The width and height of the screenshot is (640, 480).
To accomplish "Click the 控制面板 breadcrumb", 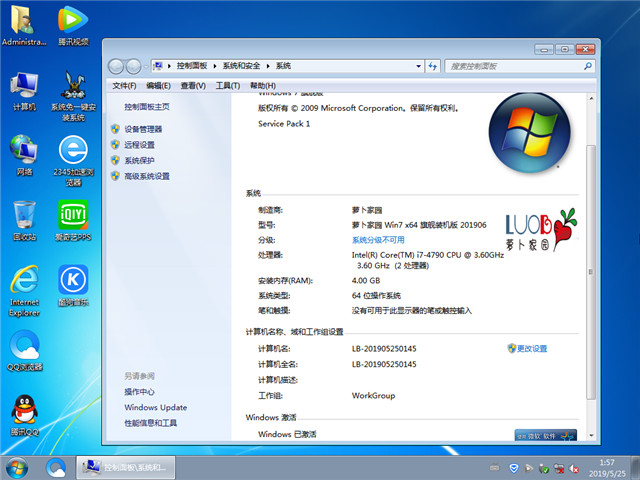I will (x=192, y=66).
